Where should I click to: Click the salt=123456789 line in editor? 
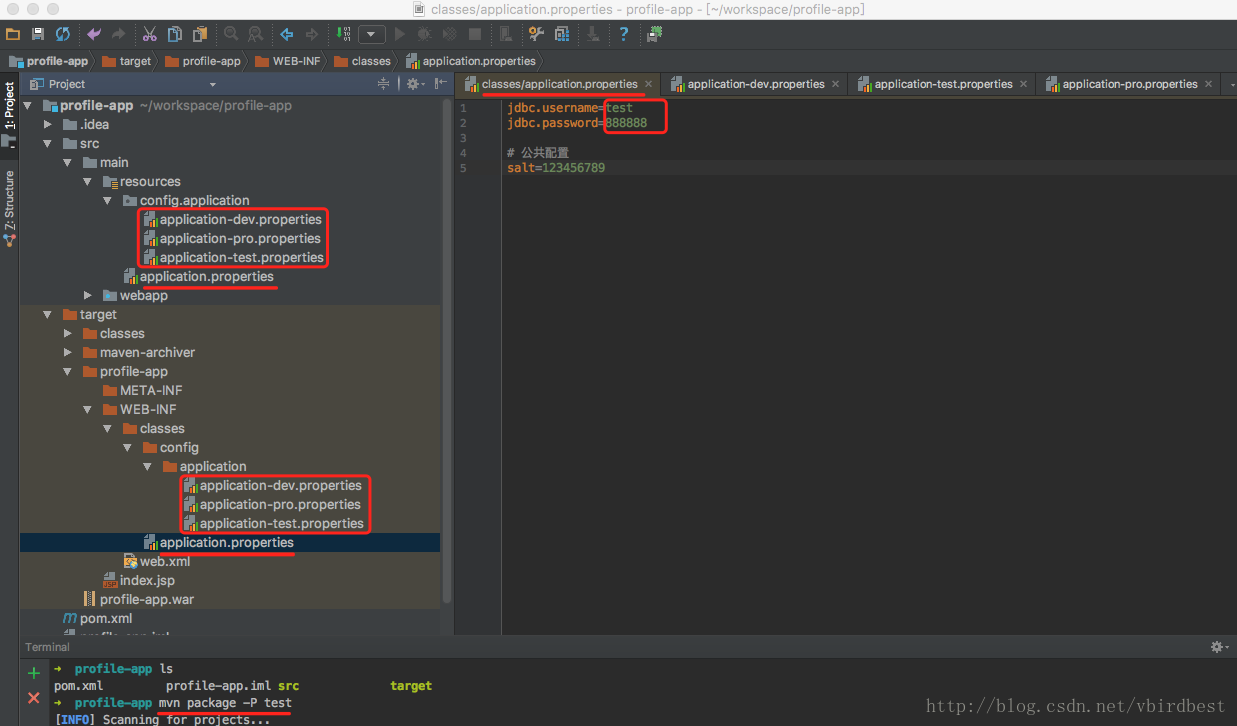point(556,168)
